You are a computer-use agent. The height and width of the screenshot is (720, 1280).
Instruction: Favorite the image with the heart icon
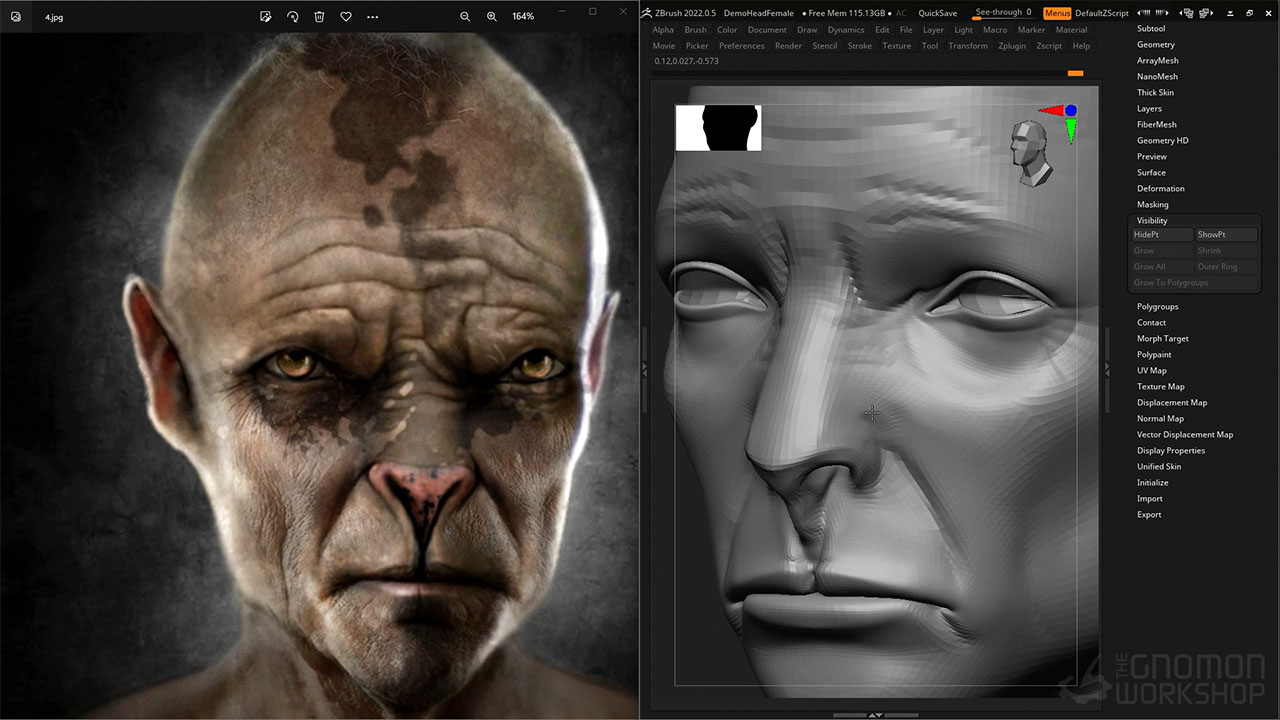(x=346, y=17)
